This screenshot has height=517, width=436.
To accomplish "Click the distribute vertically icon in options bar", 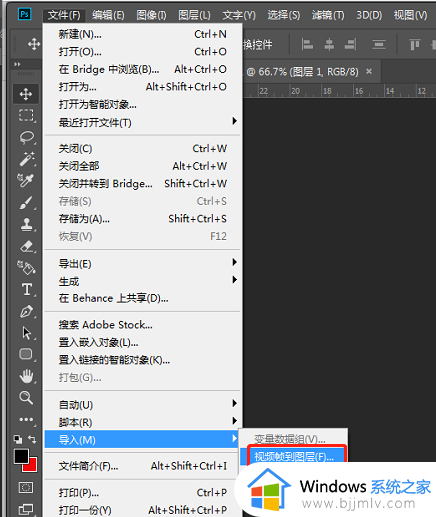I will [379, 44].
